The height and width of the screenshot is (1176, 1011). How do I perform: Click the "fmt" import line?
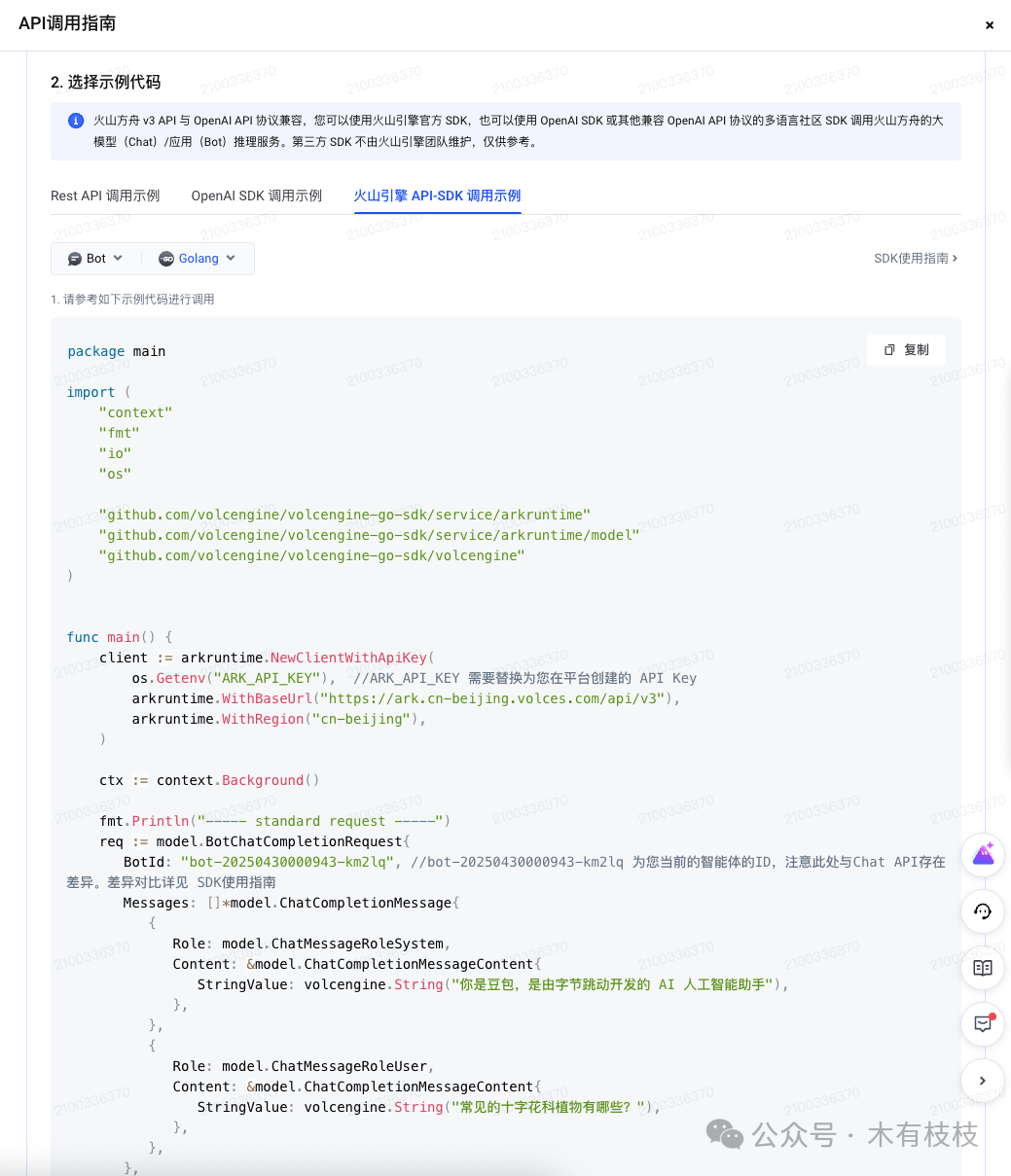[119, 433]
